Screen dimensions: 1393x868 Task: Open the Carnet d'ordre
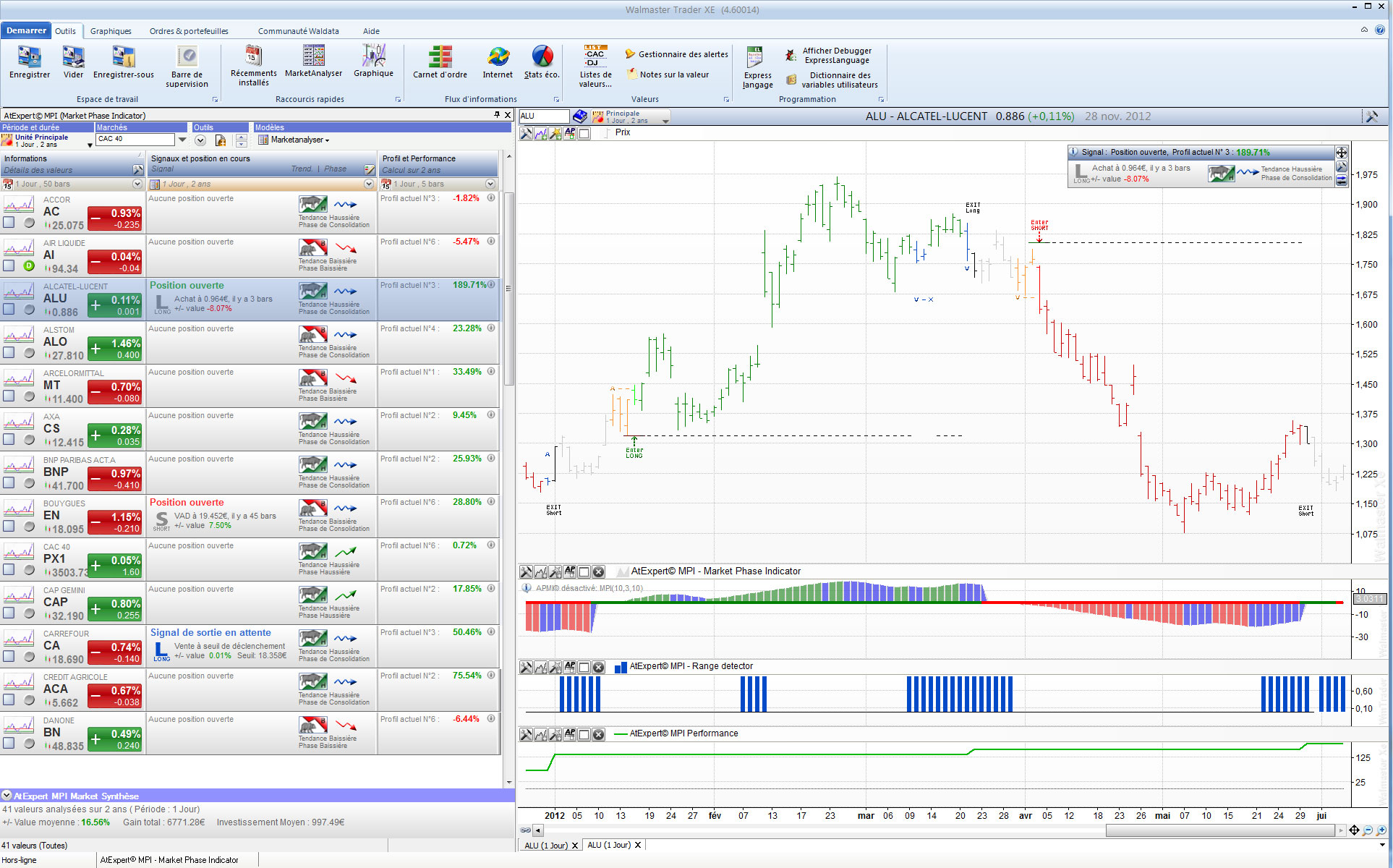pos(440,62)
